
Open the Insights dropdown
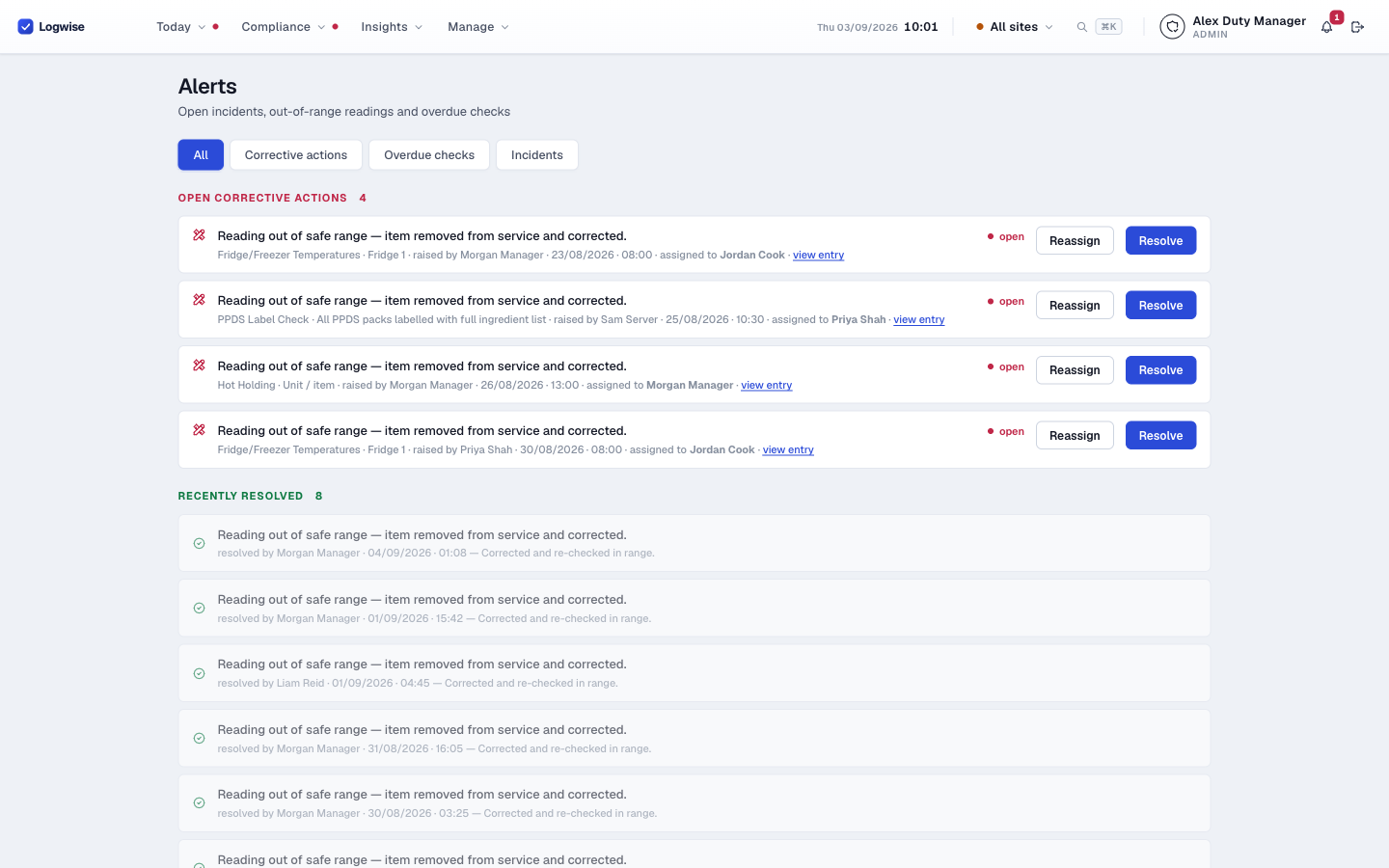[x=392, y=27]
